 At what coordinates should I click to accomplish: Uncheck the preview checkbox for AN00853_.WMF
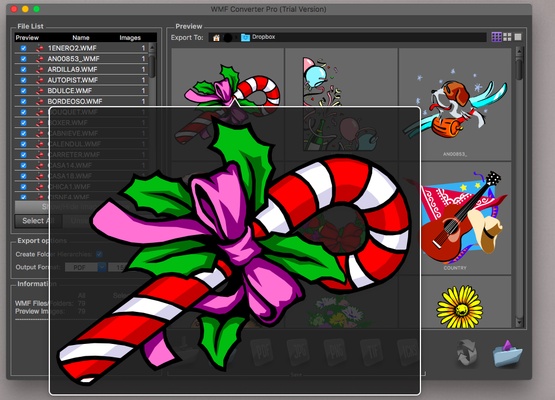coord(23,59)
